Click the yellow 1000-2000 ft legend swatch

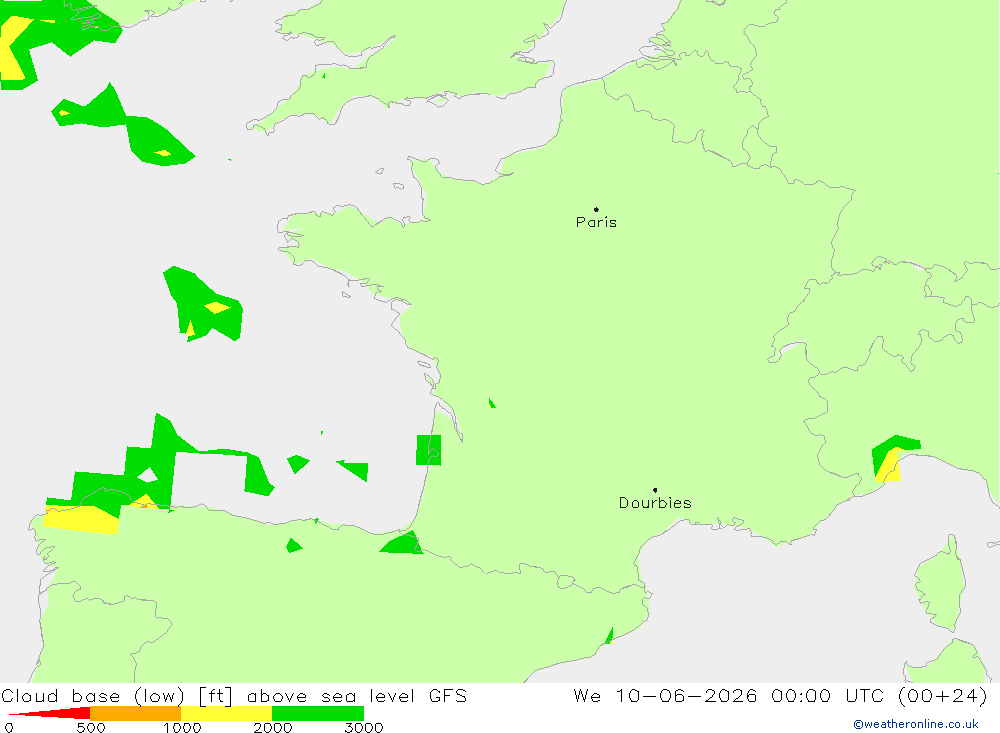point(226,713)
